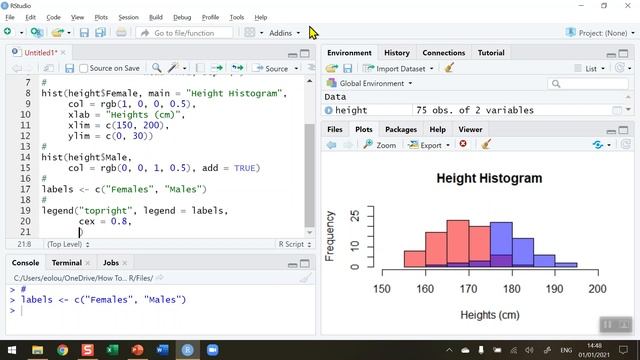Open the (Top Level) scope selector
Viewport: 640px width, 360px height.
(x=68, y=244)
